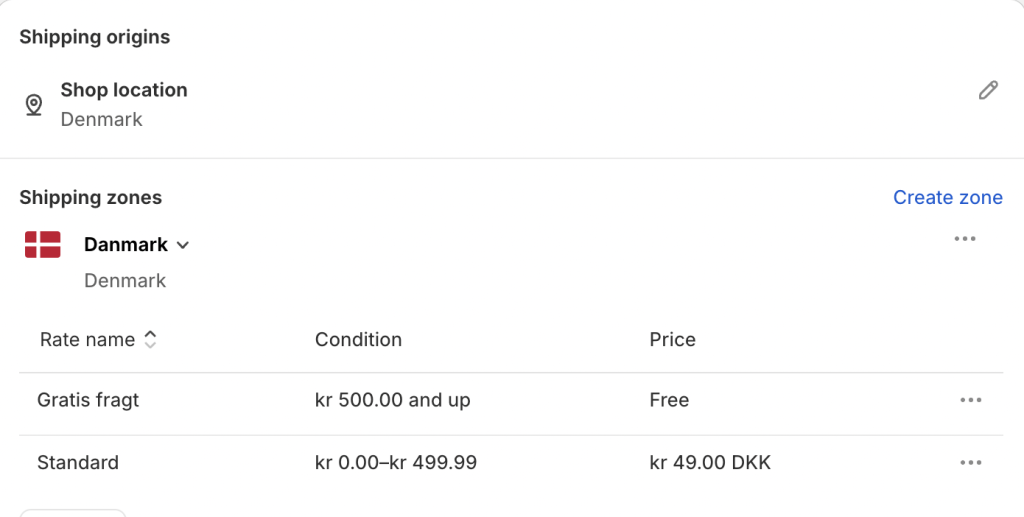Viewport: 1024px width, 517px height.
Task: Expand the Danmark zone chevron
Action: tap(183, 245)
